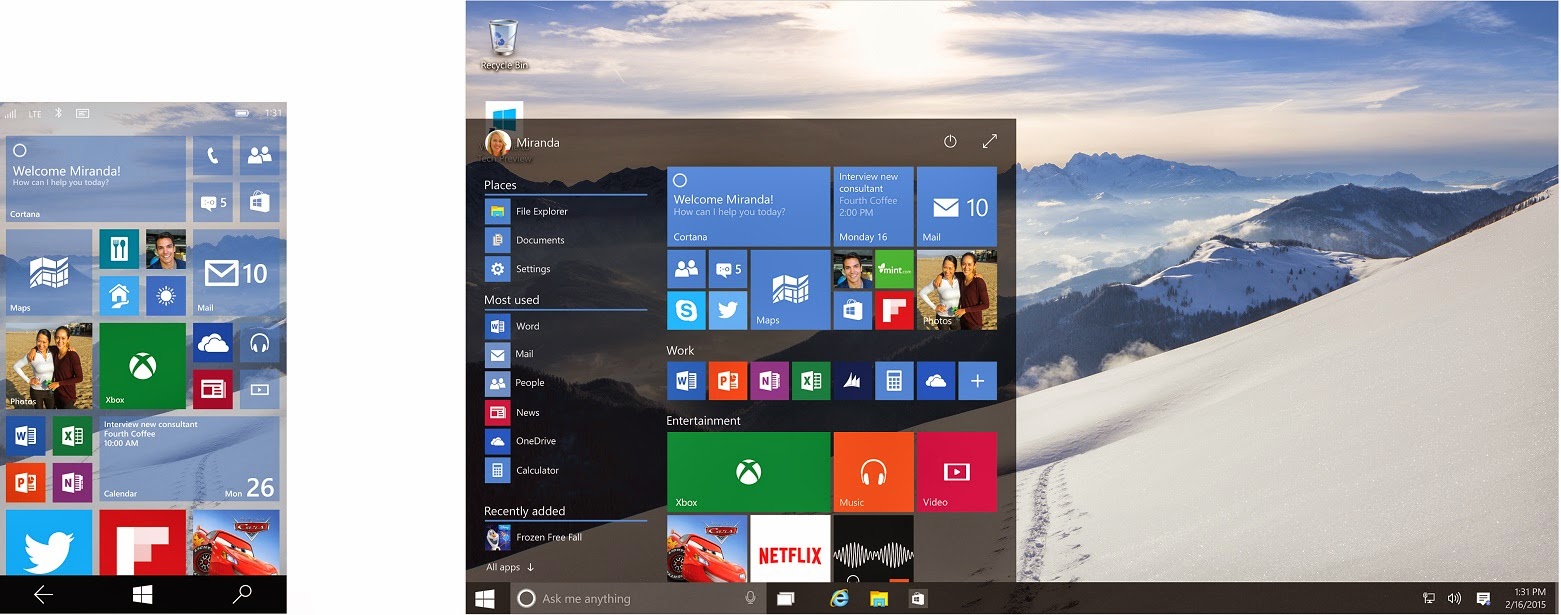Click the Ask me anything search box

637,598
